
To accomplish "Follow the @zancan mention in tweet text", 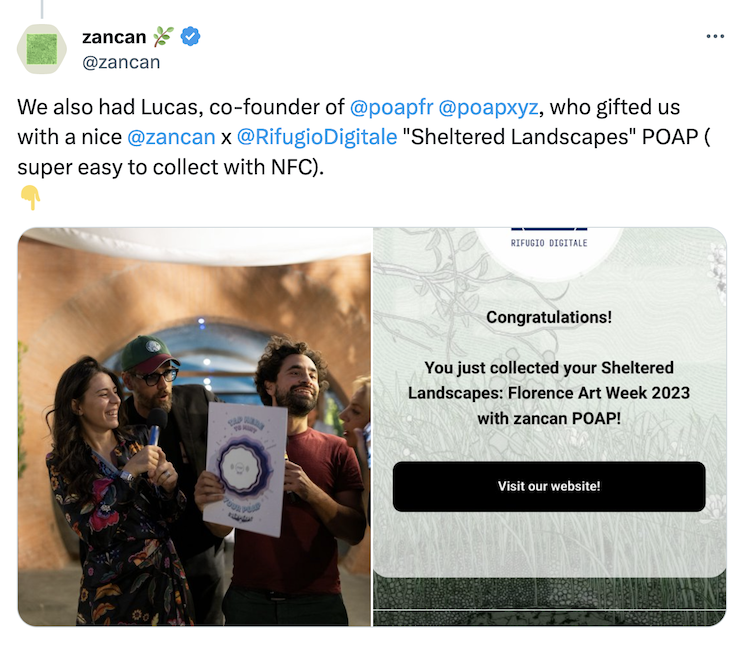I will pos(171,137).
